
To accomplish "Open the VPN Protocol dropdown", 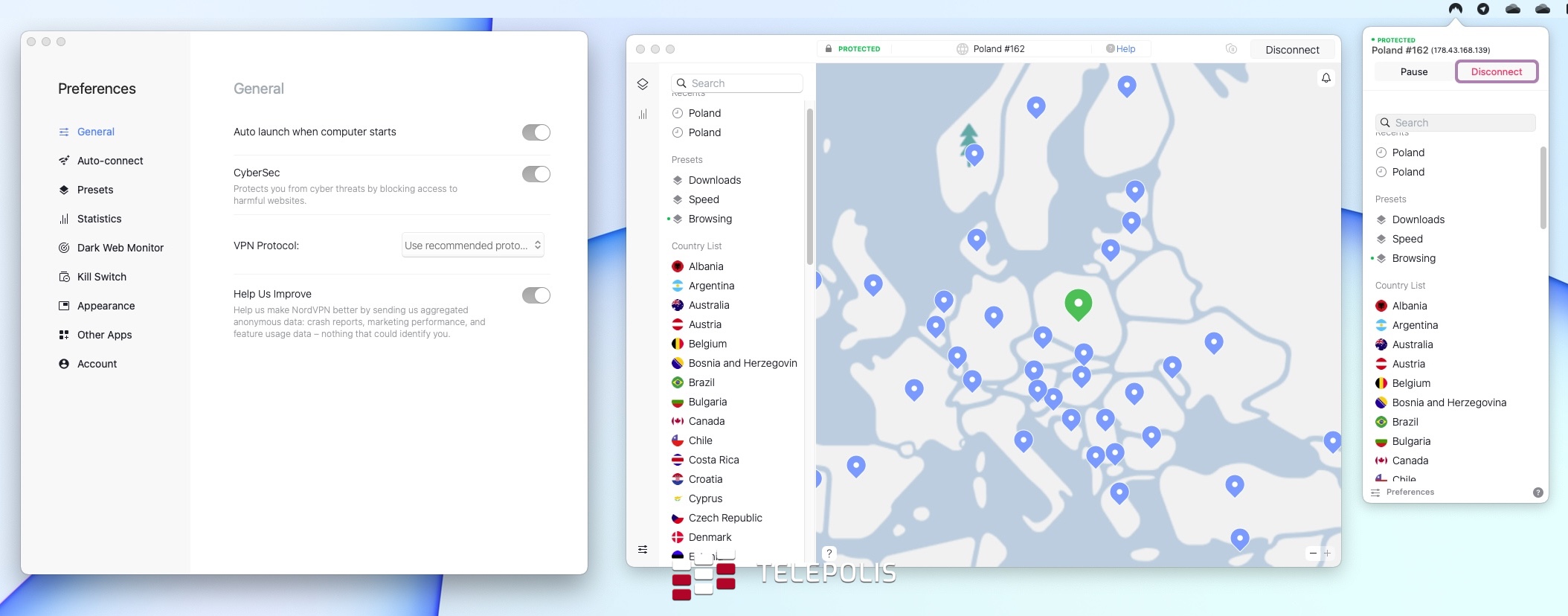I will 472,246.
